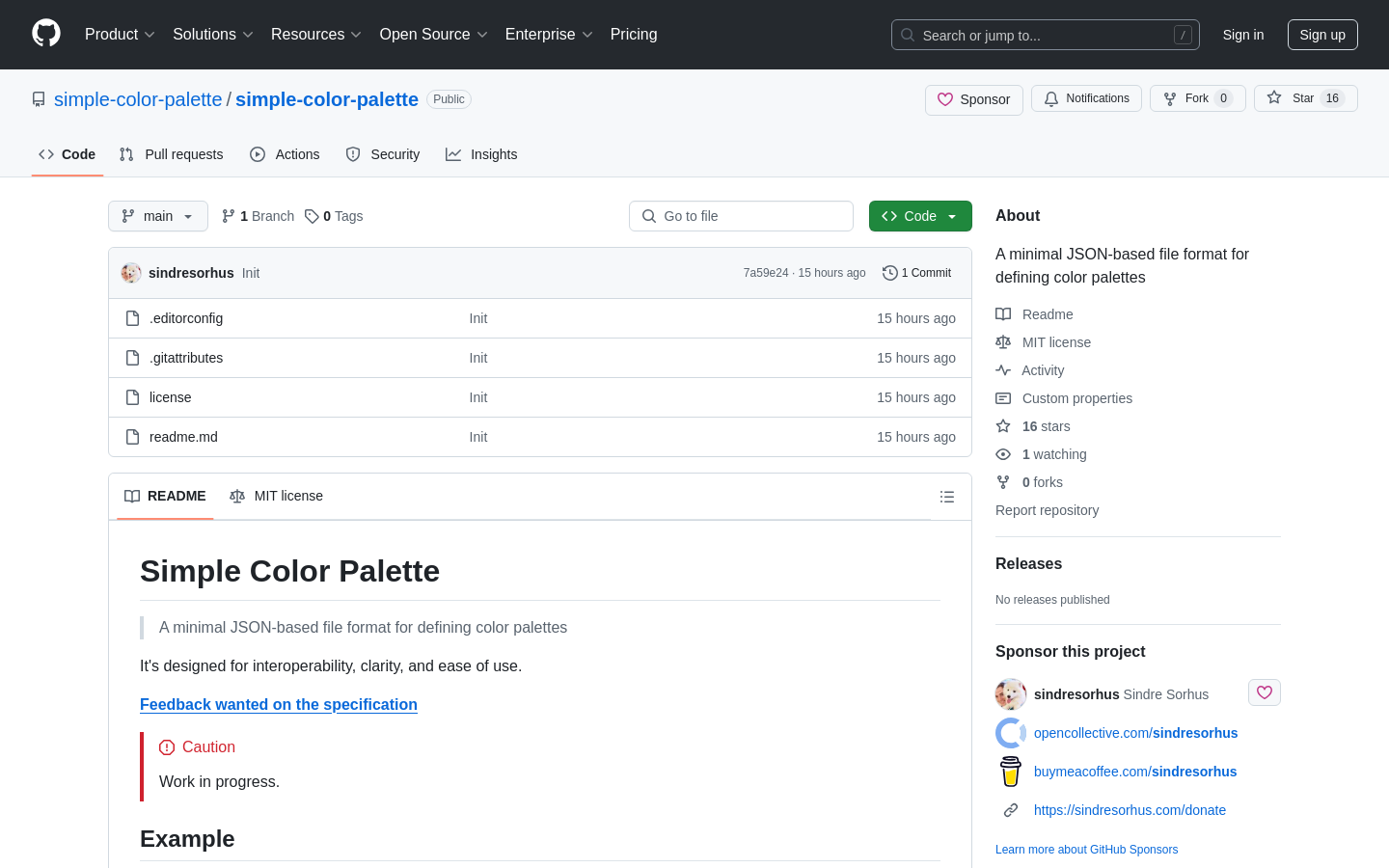Open the main branch selector dropdown
Viewport: 1389px width, 868px height.
(158, 216)
